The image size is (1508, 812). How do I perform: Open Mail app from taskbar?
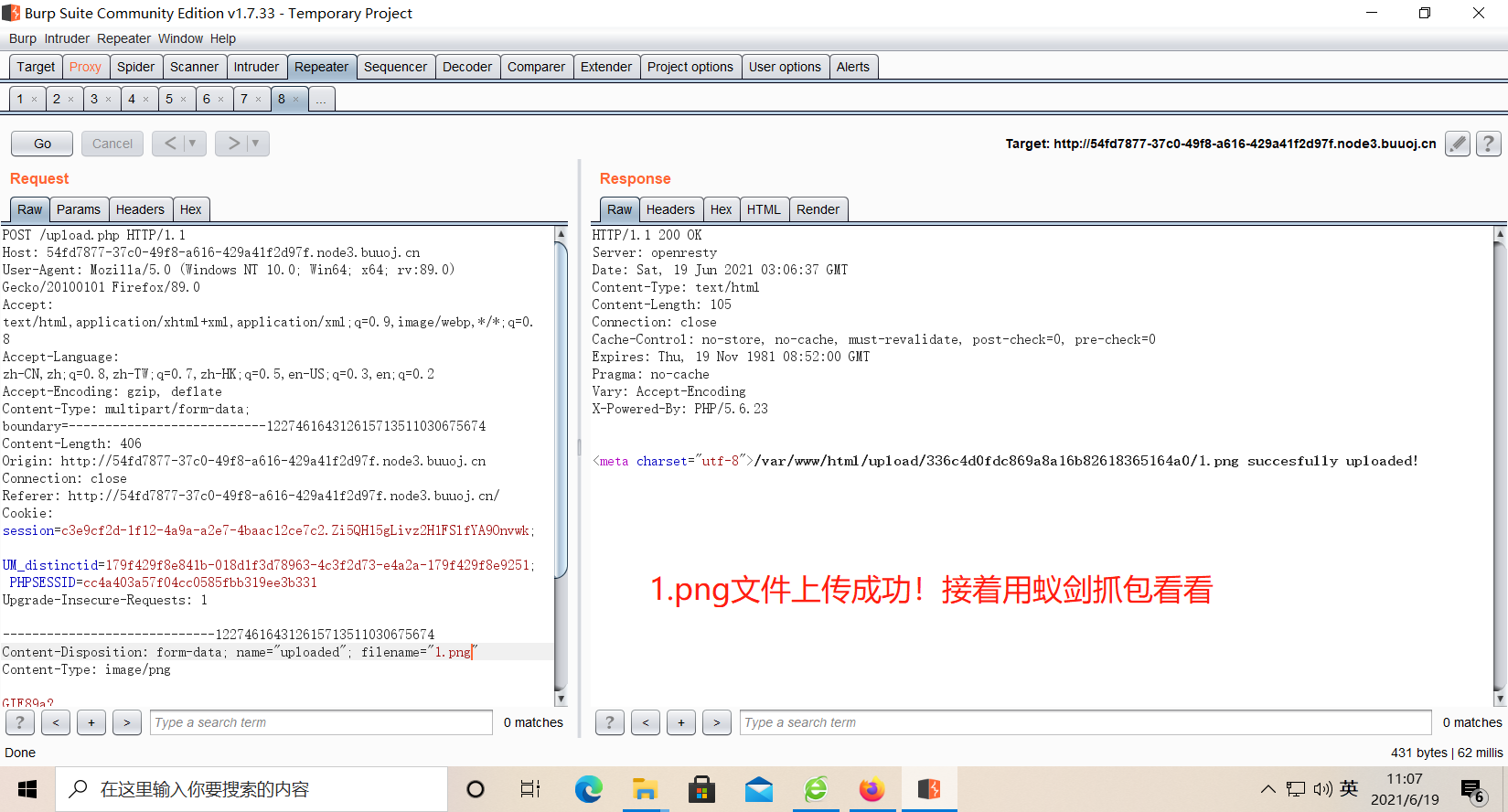758,789
